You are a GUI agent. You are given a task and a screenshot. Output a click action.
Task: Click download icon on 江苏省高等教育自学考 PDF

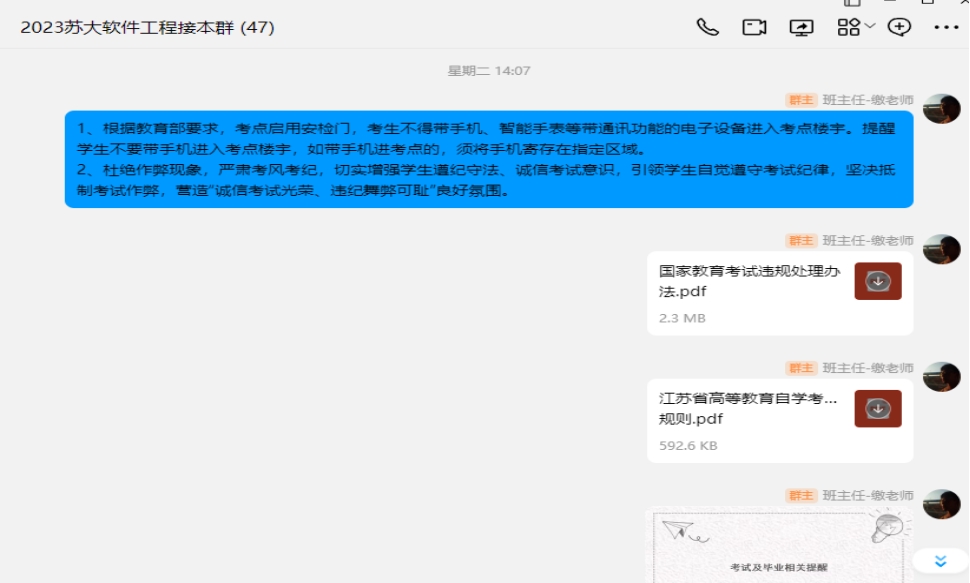tap(878, 408)
